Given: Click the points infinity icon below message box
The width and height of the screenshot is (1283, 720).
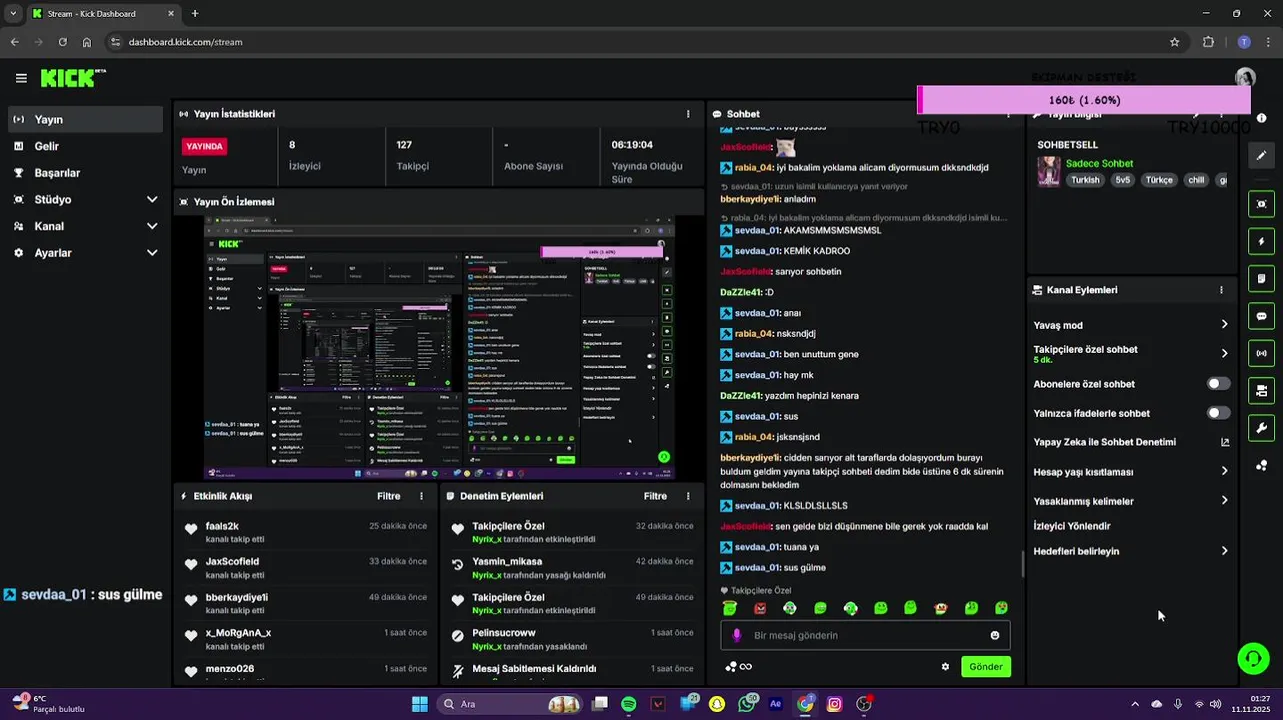Looking at the screenshot, I should [x=739, y=667].
